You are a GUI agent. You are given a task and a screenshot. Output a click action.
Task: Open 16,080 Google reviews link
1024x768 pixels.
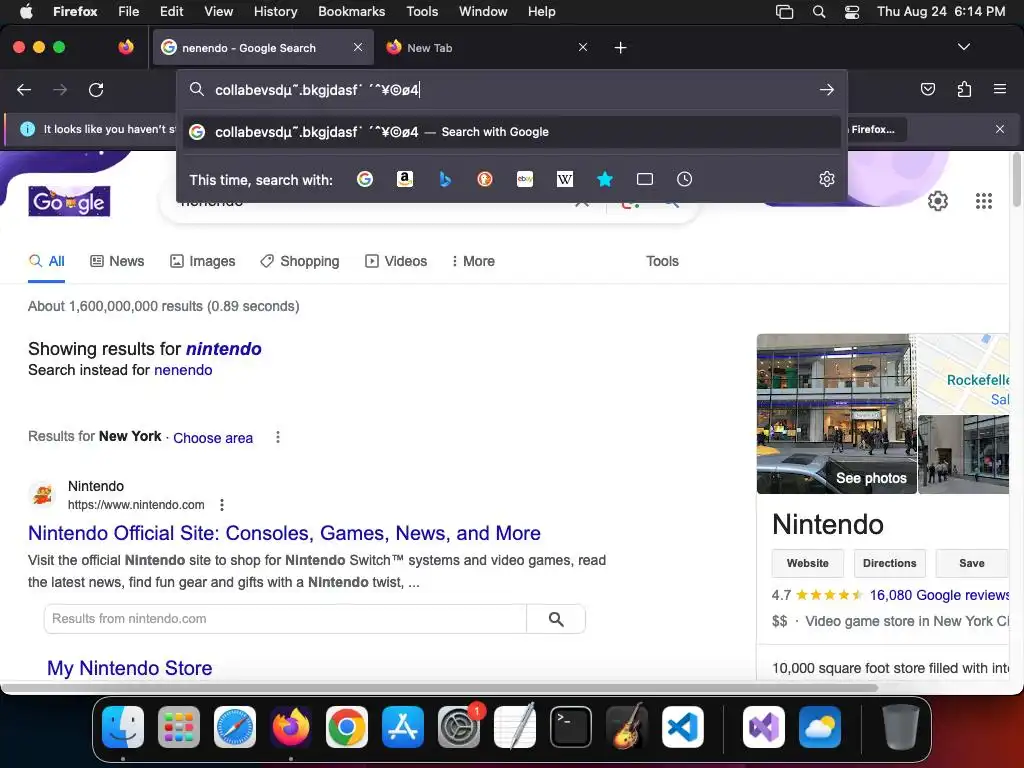coord(939,595)
